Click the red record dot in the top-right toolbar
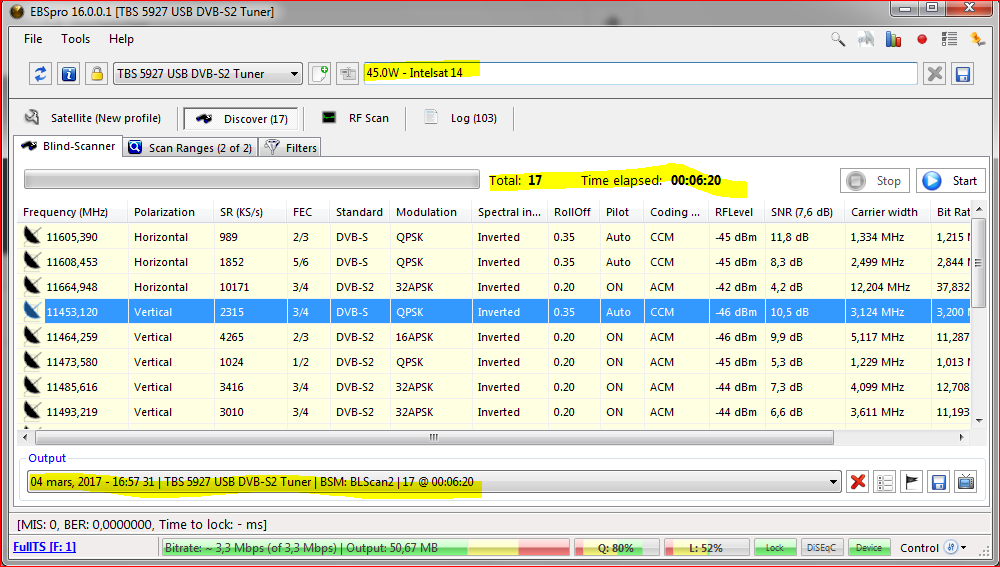Image resolution: width=1000 pixels, height=567 pixels. tap(922, 40)
